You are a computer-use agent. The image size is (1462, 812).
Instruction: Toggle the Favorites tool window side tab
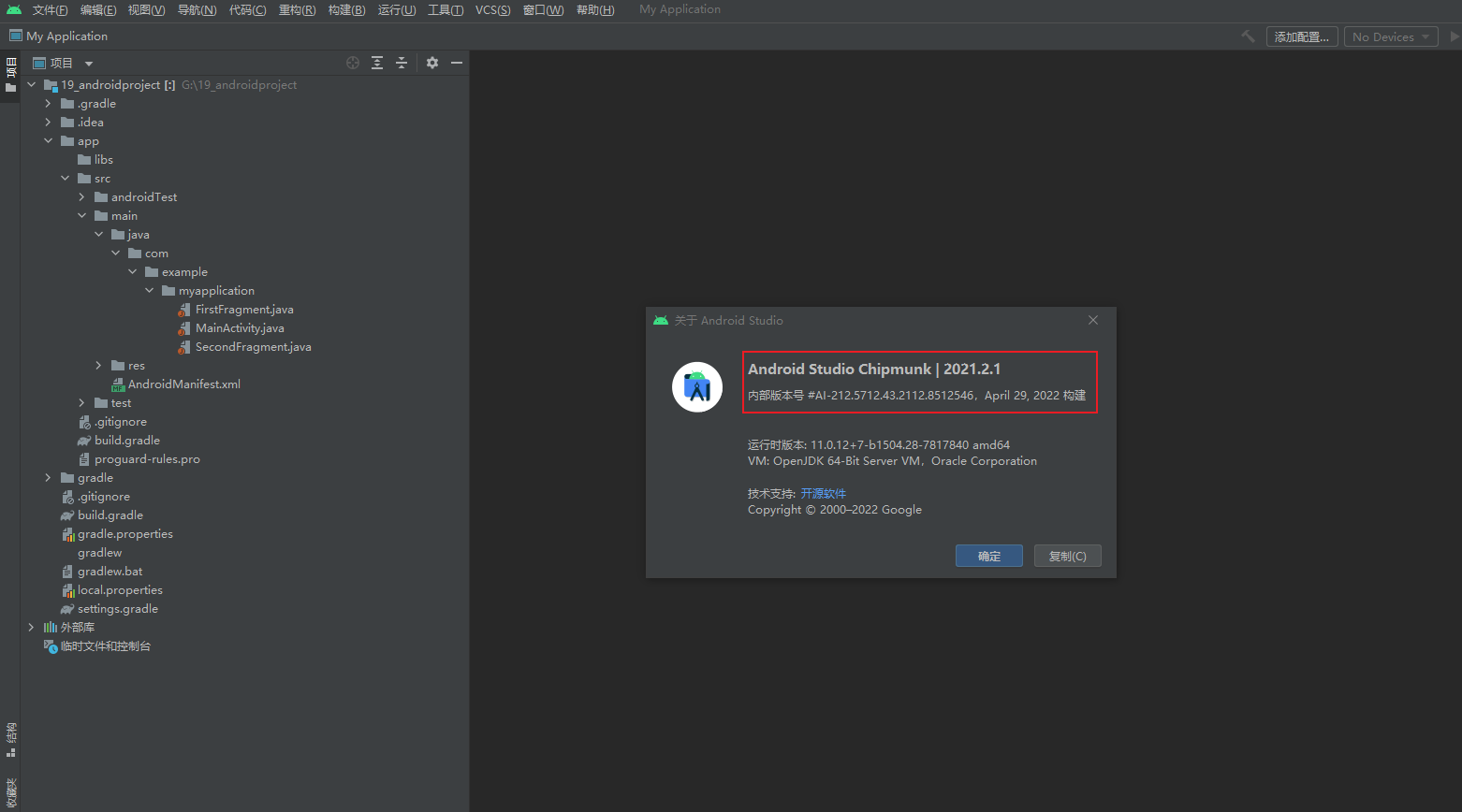coord(10,793)
